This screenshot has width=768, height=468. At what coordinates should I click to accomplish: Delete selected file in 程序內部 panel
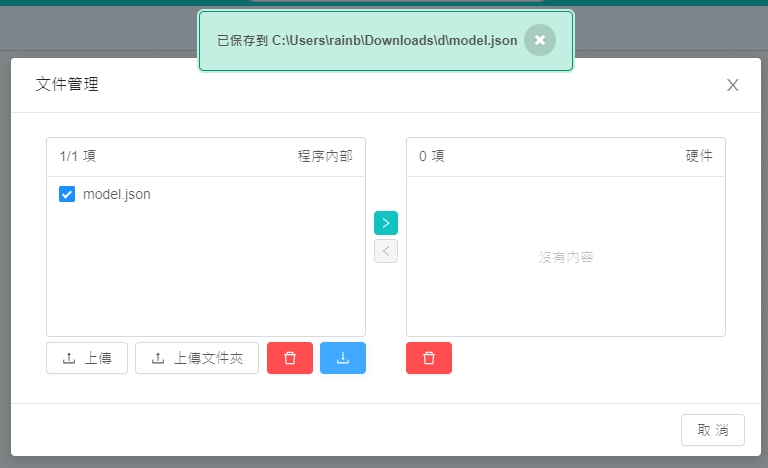(x=290, y=358)
